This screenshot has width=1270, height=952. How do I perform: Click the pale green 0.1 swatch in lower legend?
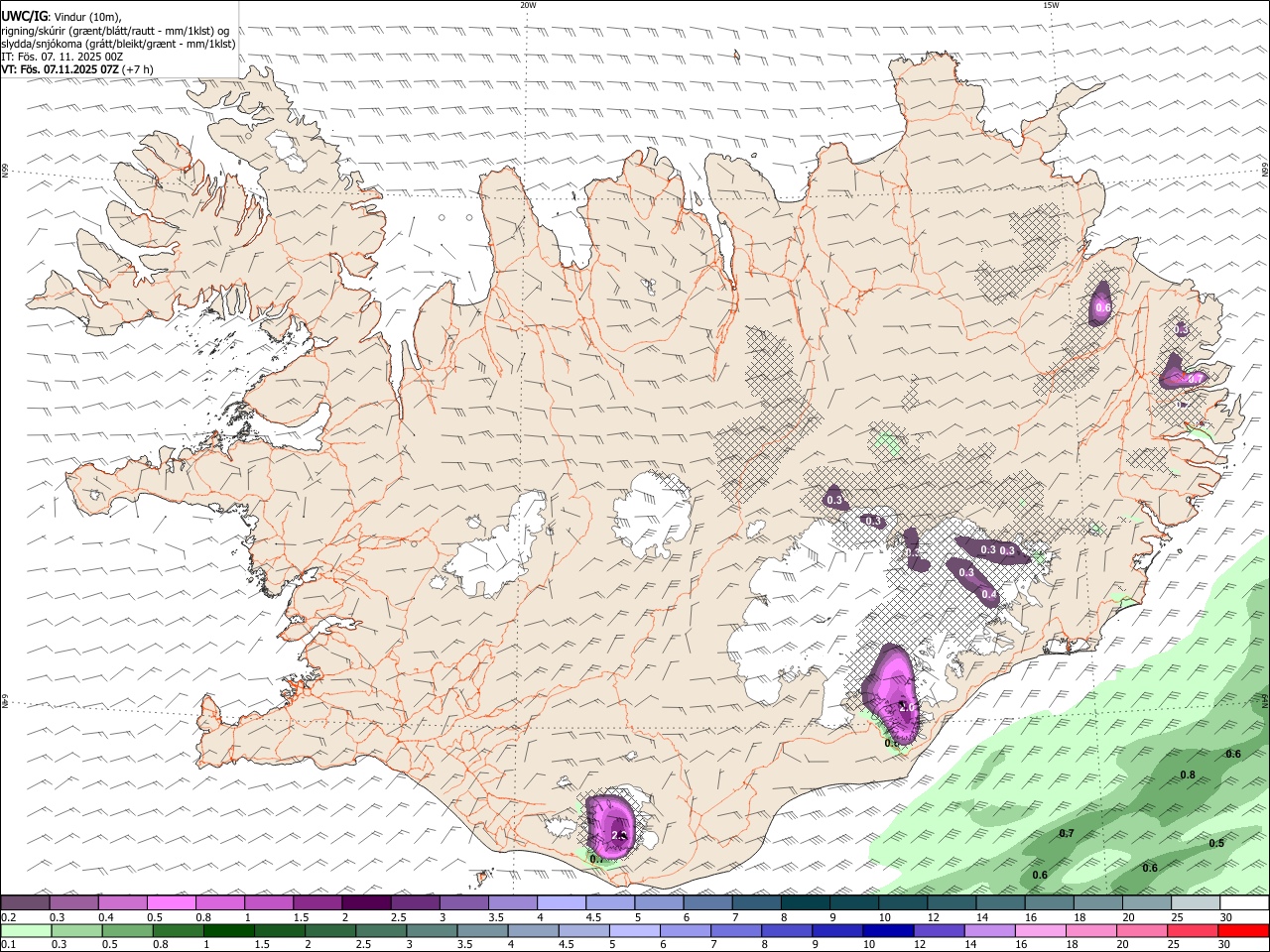pos(27,930)
